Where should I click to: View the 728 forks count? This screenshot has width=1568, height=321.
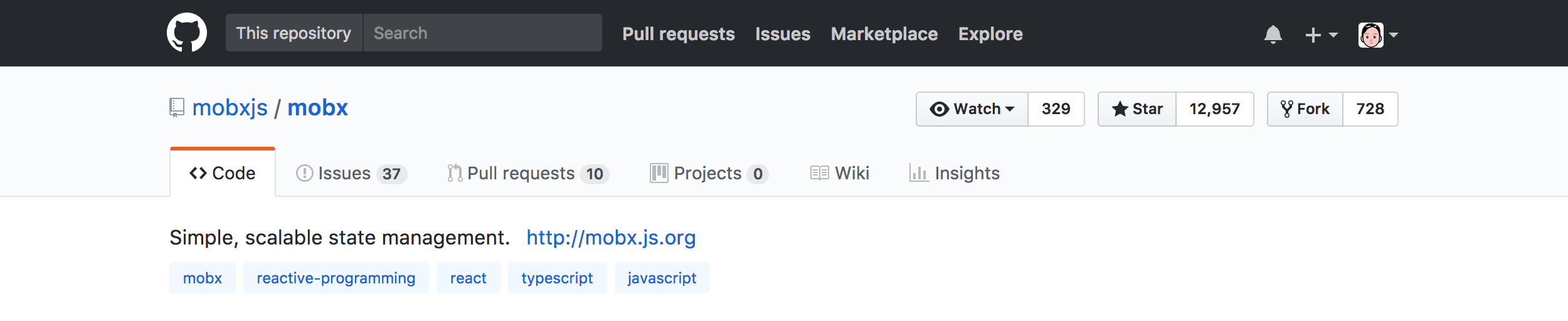pos(1370,109)
